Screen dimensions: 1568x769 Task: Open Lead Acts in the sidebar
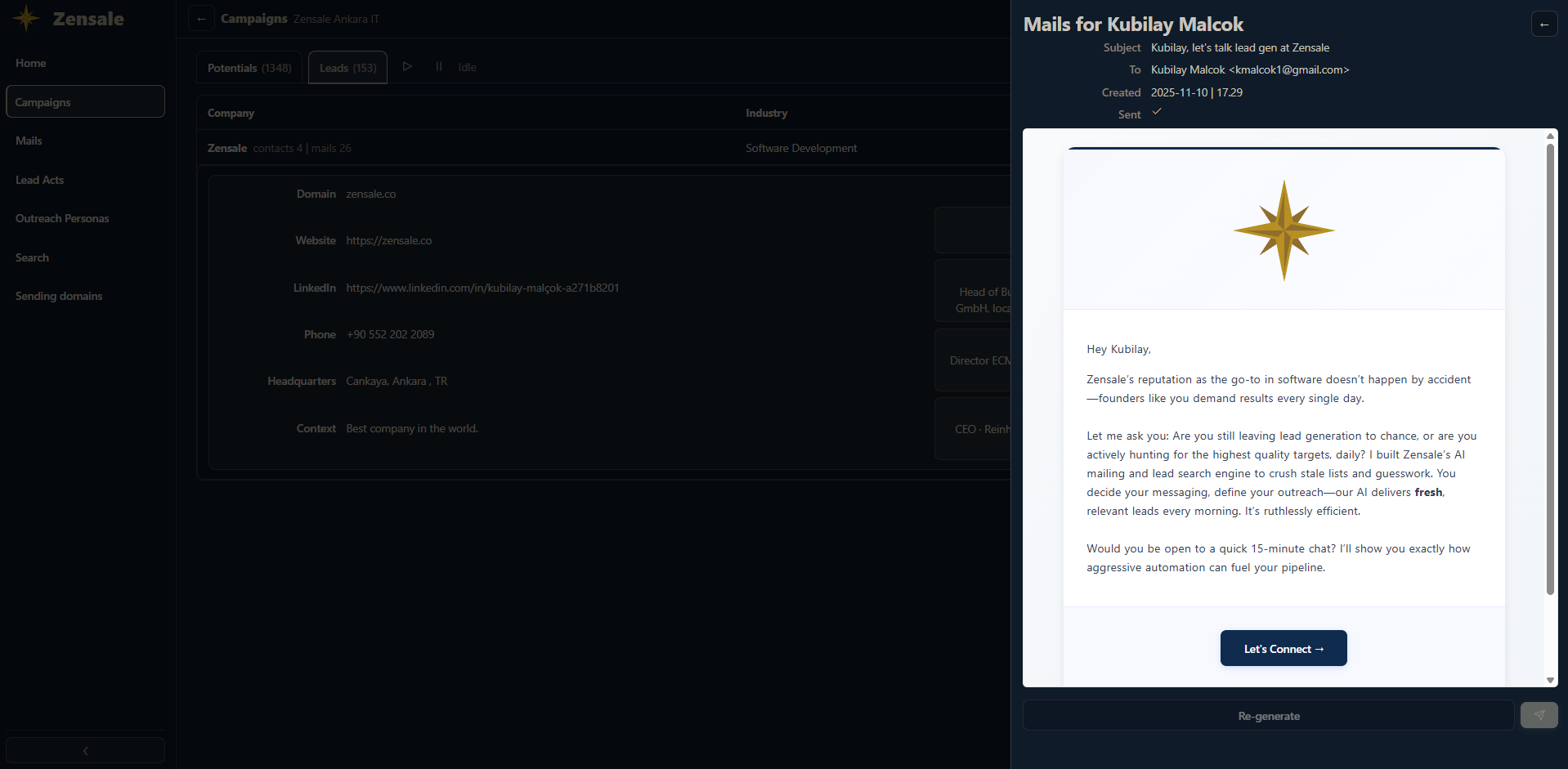coord(85,180)
